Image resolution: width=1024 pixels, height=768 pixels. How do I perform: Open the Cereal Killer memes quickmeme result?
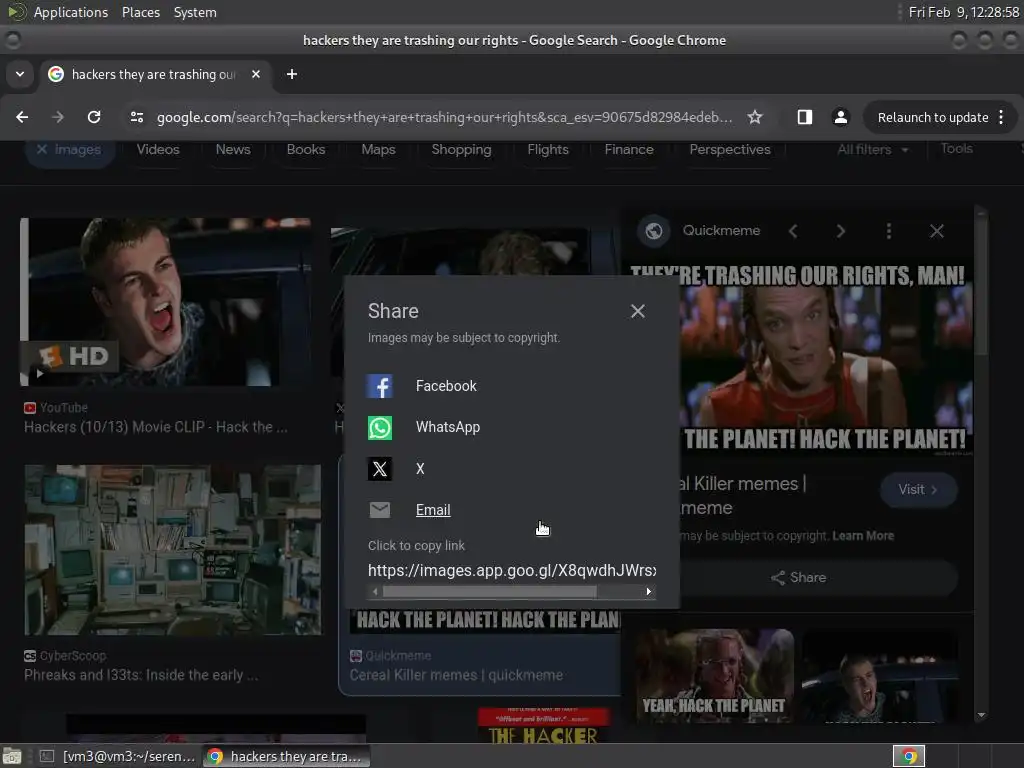click(456, 675)
